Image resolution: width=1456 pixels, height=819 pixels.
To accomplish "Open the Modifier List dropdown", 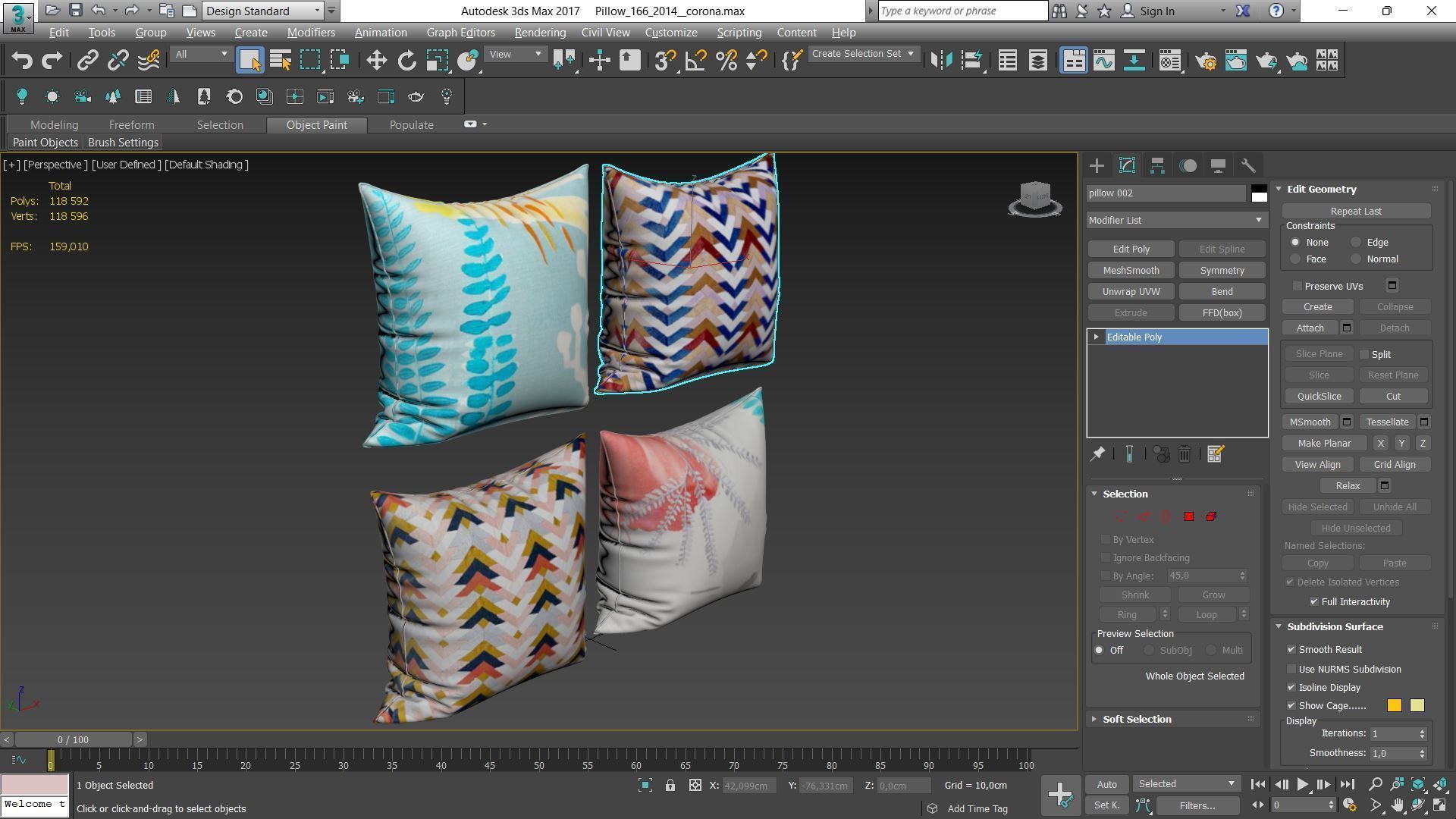I will [1176, 220].
